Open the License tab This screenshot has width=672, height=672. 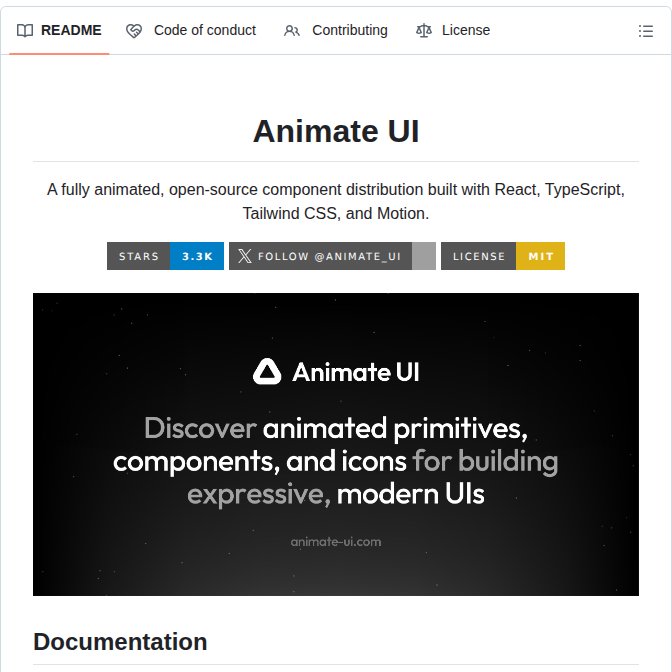coord(453,31)
